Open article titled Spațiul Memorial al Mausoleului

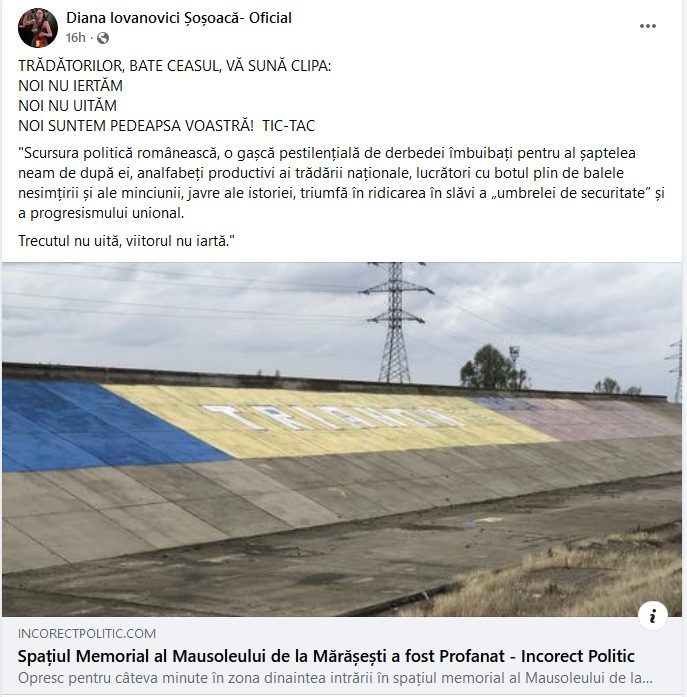coord(327,656)
